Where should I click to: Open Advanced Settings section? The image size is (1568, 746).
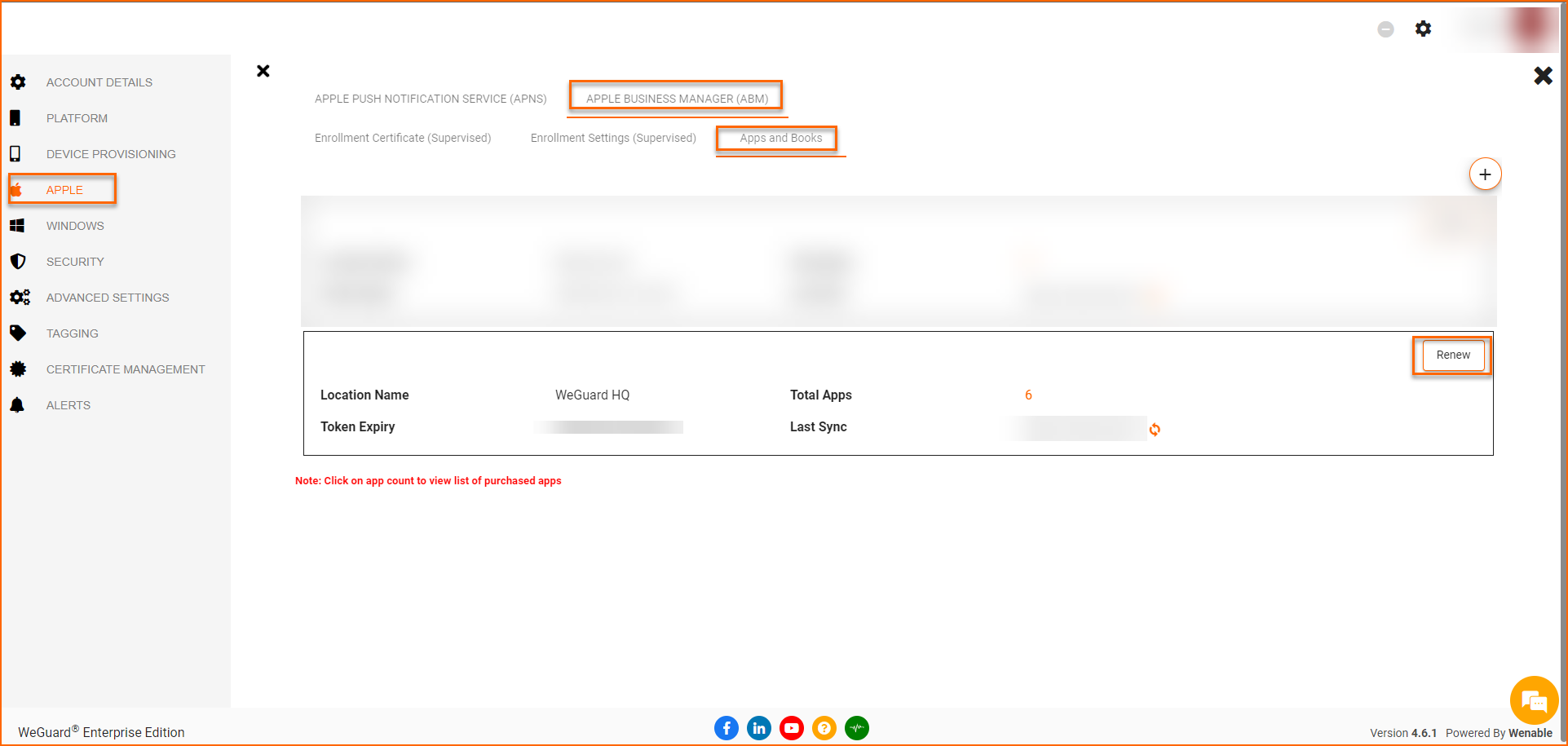[x=108, y=298]
